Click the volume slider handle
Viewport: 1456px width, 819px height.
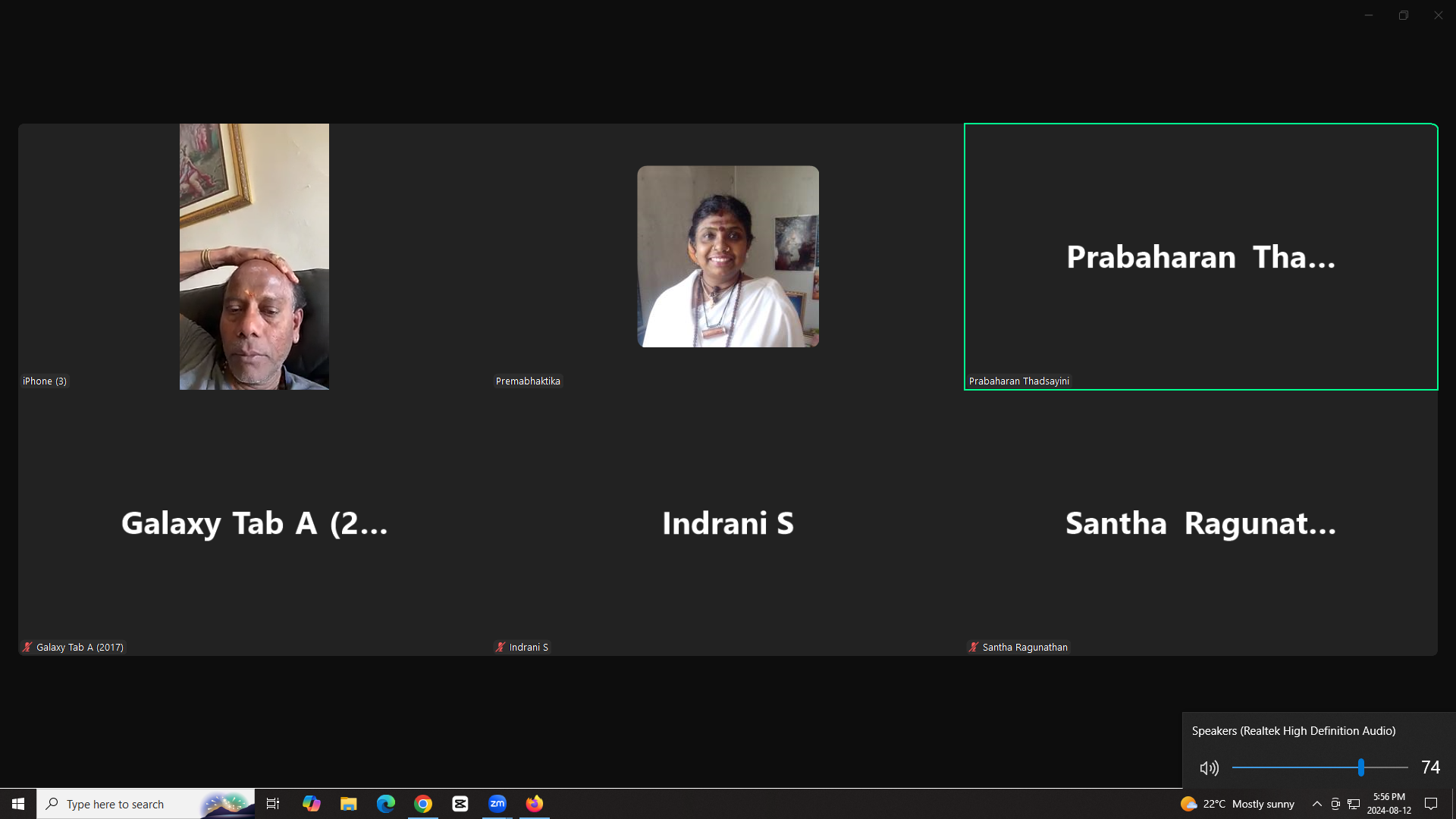1361,767
